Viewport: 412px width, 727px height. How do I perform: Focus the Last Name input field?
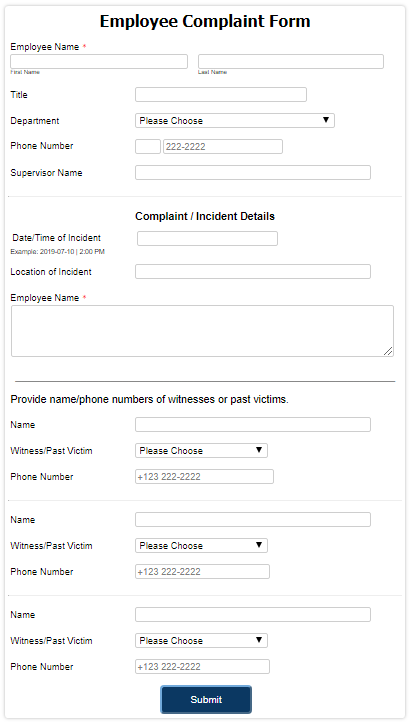[291, 62]
